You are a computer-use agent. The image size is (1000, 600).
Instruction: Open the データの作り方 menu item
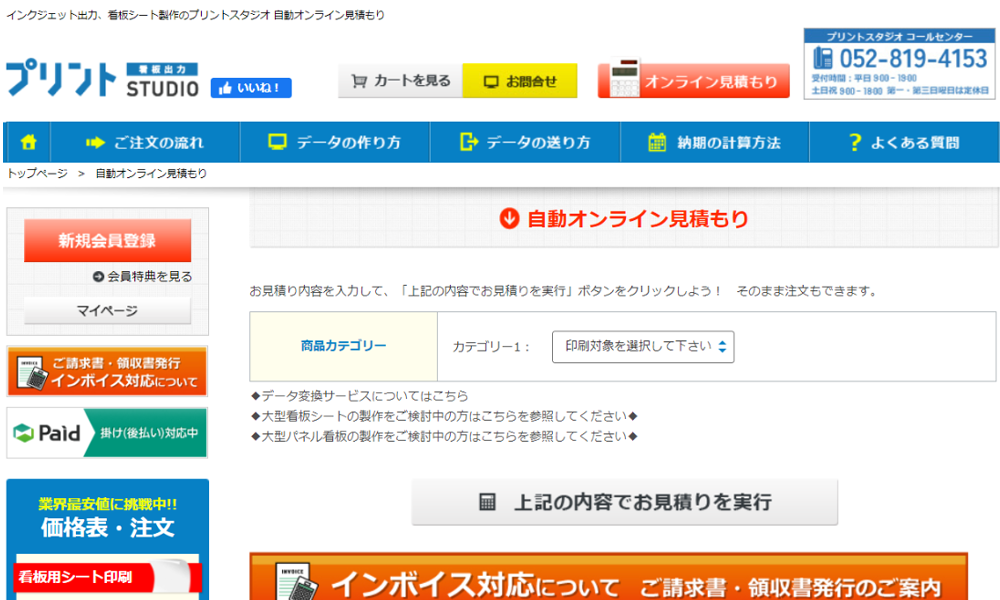(x=335, y=142)
